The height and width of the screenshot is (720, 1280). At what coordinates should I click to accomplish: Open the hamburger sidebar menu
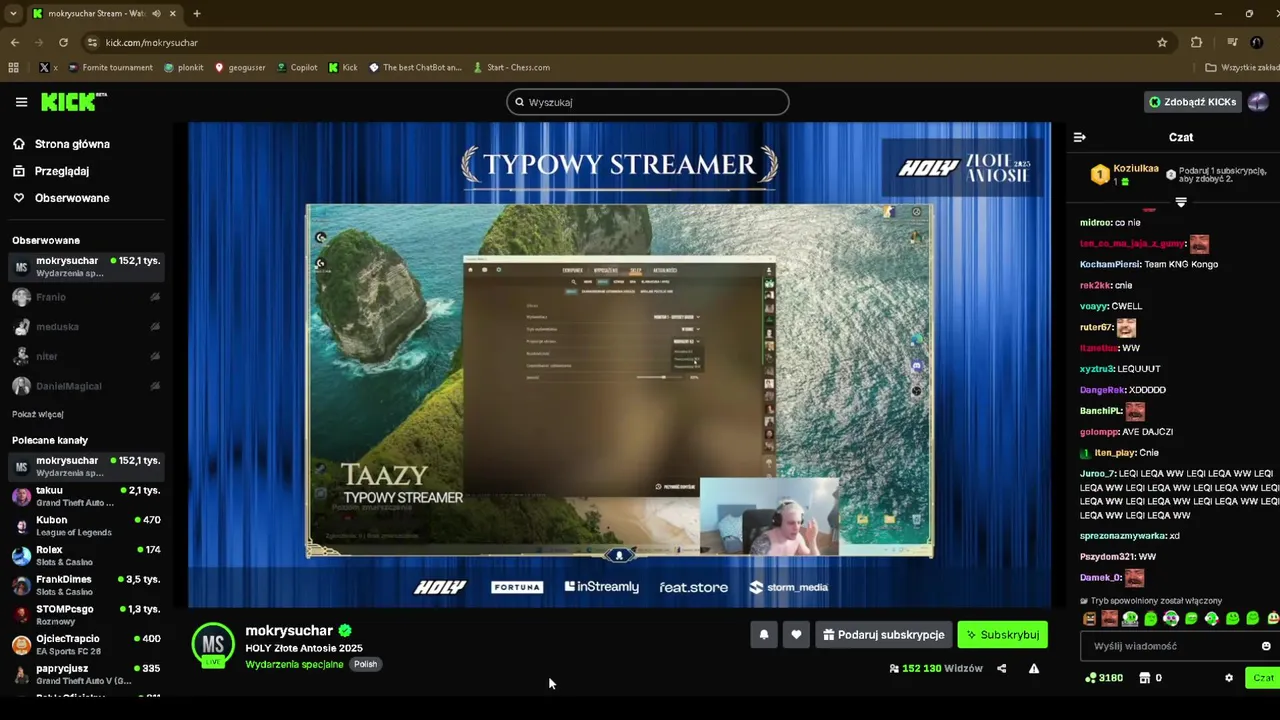coord(21,102)
